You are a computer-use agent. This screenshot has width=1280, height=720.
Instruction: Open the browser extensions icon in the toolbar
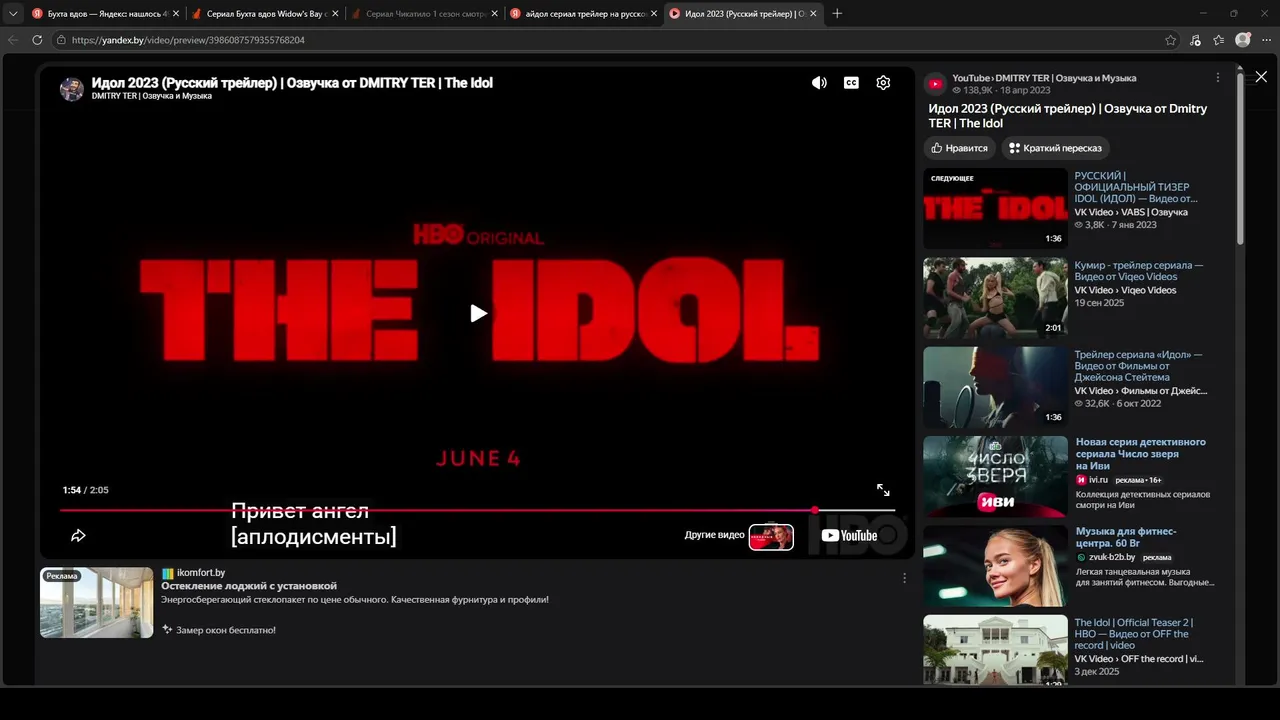1195,40
